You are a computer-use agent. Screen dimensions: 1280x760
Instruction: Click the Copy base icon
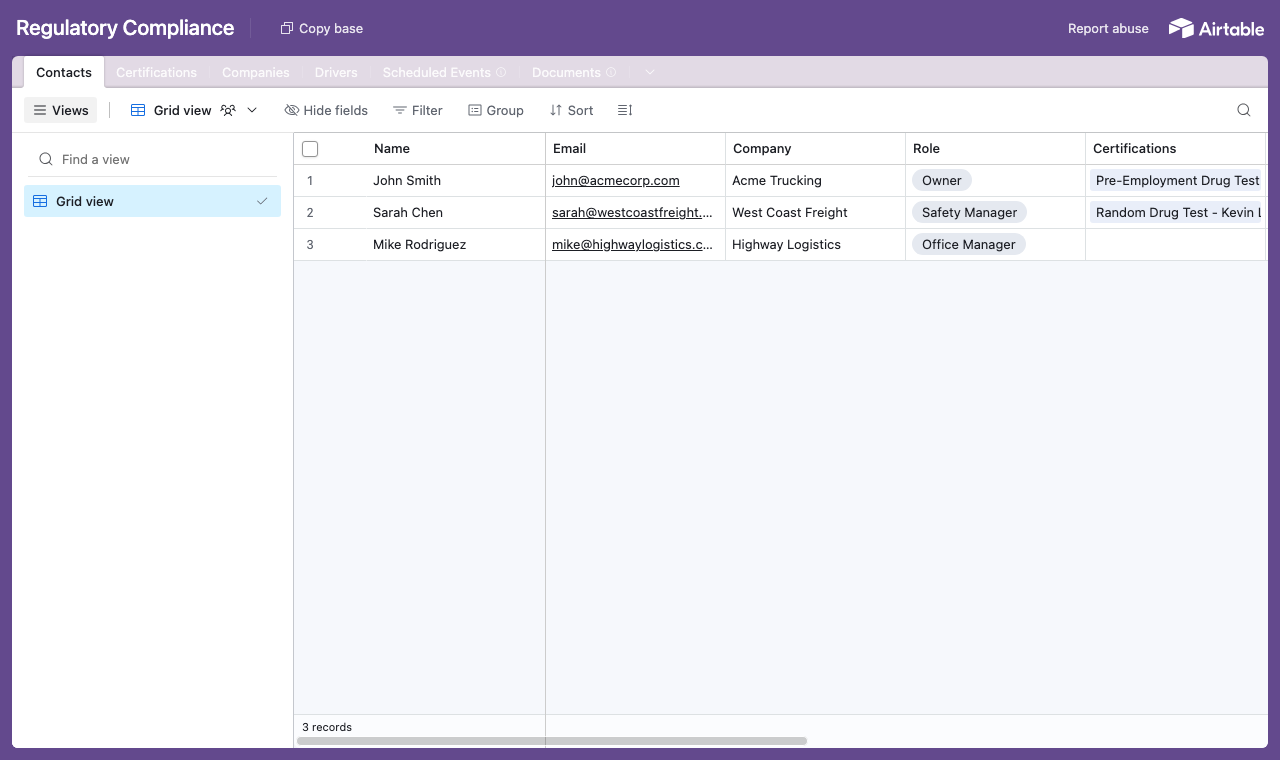pos(287,28)
